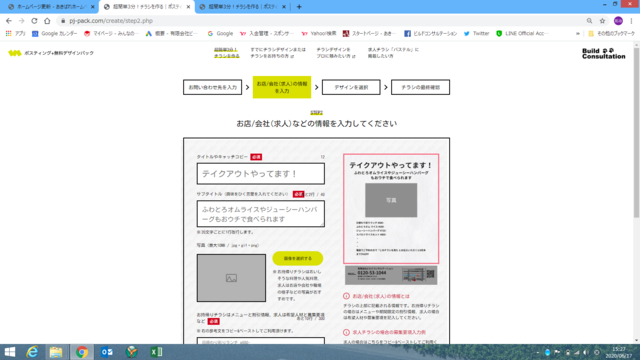Image resolution: width=640 pixels, height=360 pixels.
Task: Open Outlook from the taskbar
Action: (107, 352)
